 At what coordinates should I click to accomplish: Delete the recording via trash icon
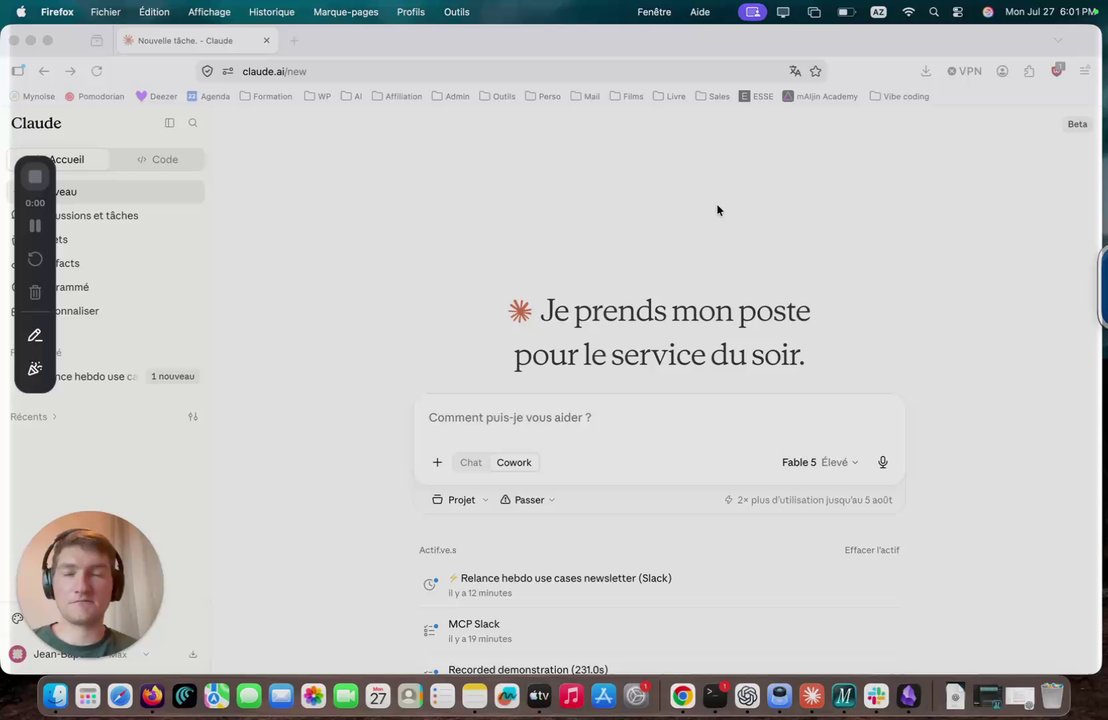(35, 292)
